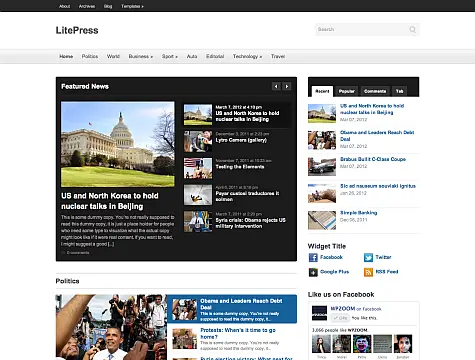
Task: Expand the Business dropdown menu
Action: coord(141,56)
